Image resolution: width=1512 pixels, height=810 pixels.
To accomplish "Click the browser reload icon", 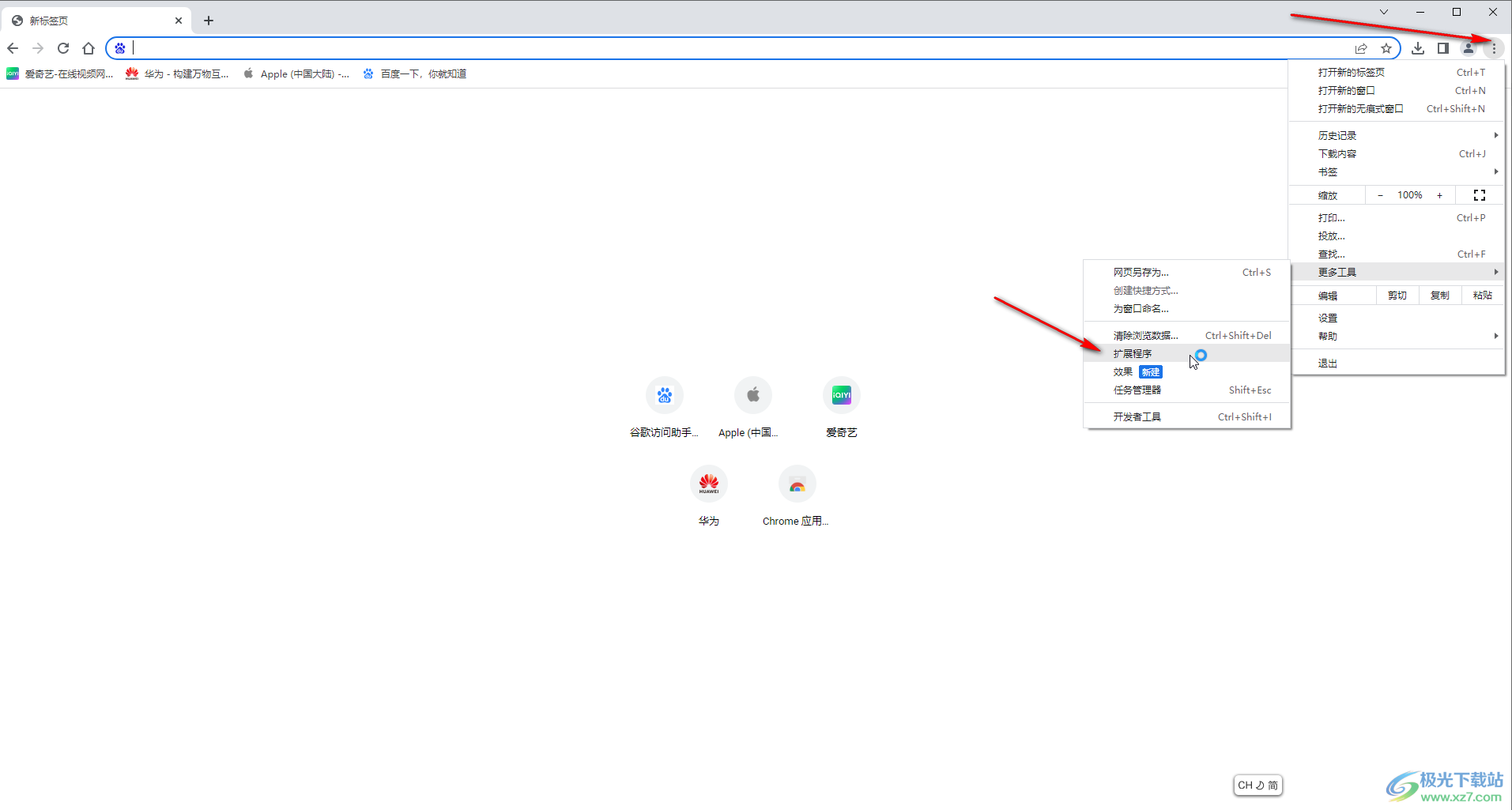I will point(63,48).
